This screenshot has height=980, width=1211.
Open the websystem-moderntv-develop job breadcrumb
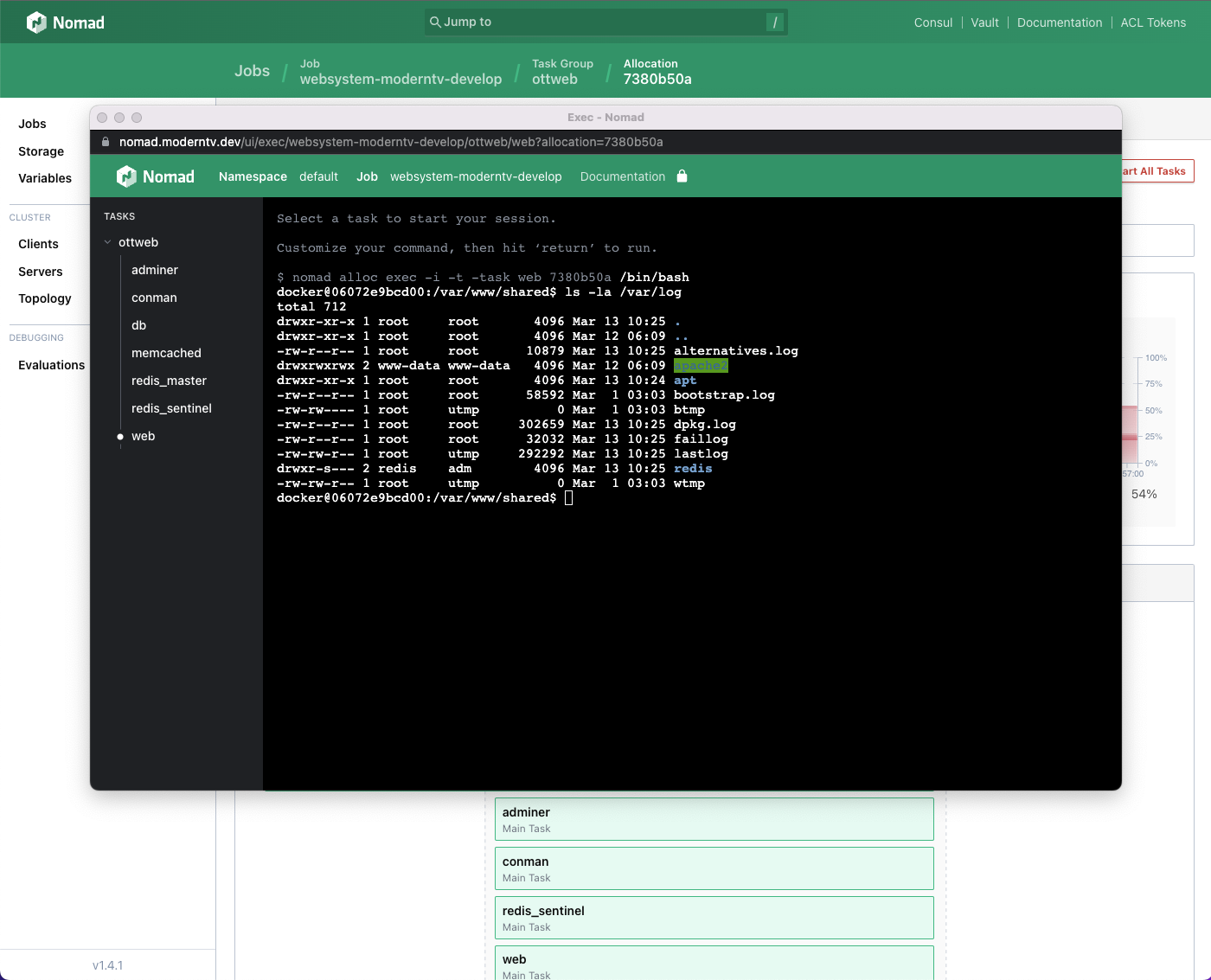tap(400, 72)
